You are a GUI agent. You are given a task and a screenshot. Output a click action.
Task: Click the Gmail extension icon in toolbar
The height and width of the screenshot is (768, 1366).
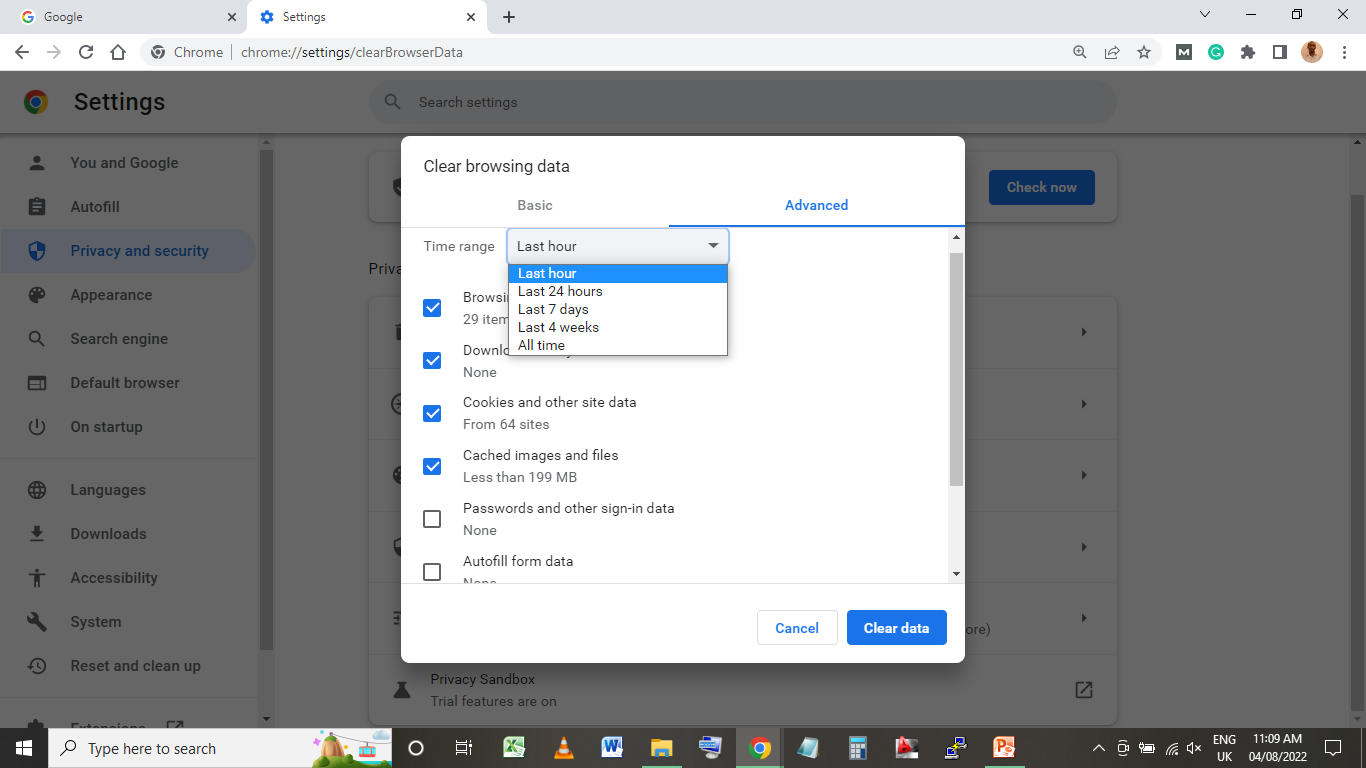[x=1184, y=51]
